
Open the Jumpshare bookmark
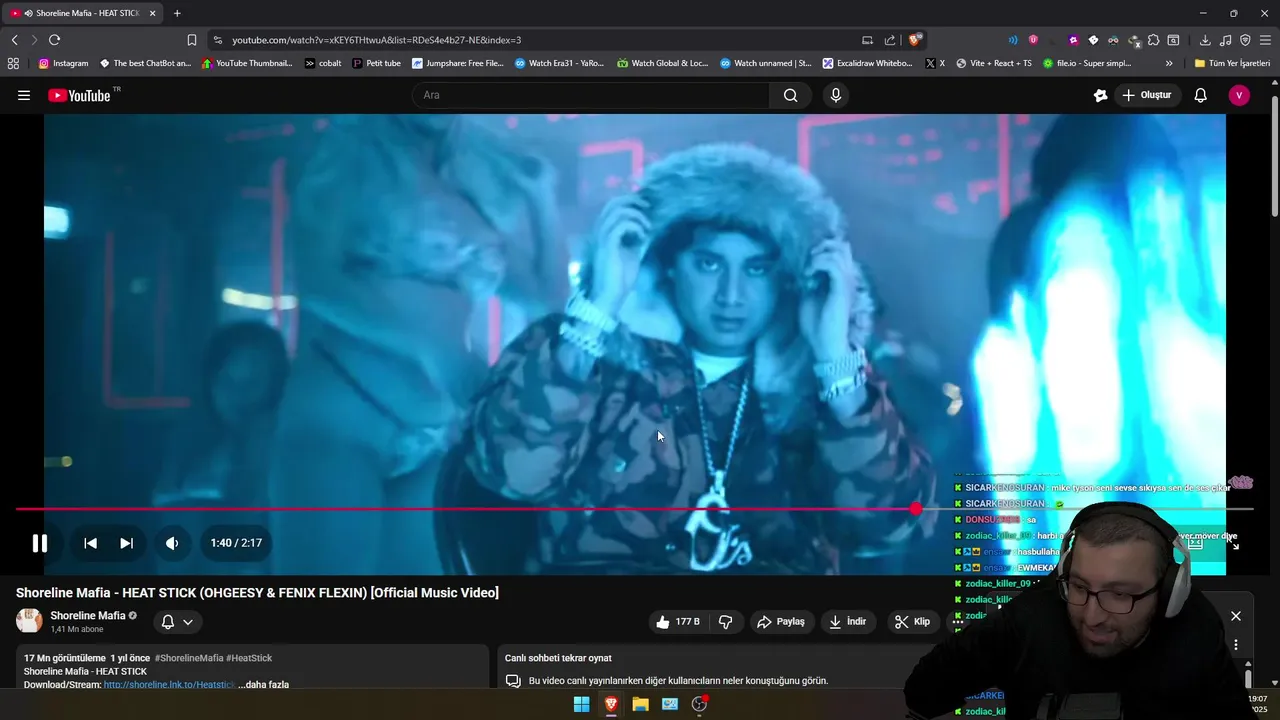pyautogui.click(x=458, y=63)
